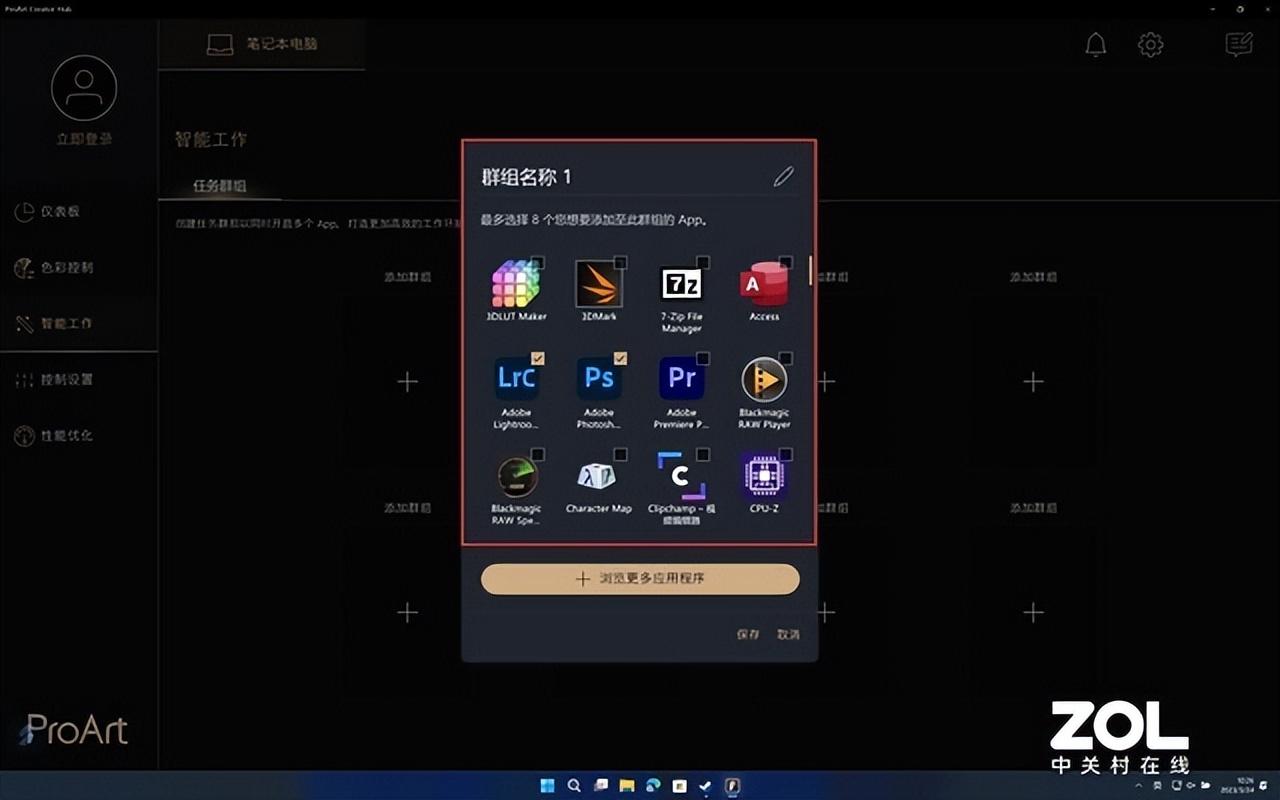Edit group name with pencil icon
Screen dimensions: 1280x800
[x=783, y=176]
